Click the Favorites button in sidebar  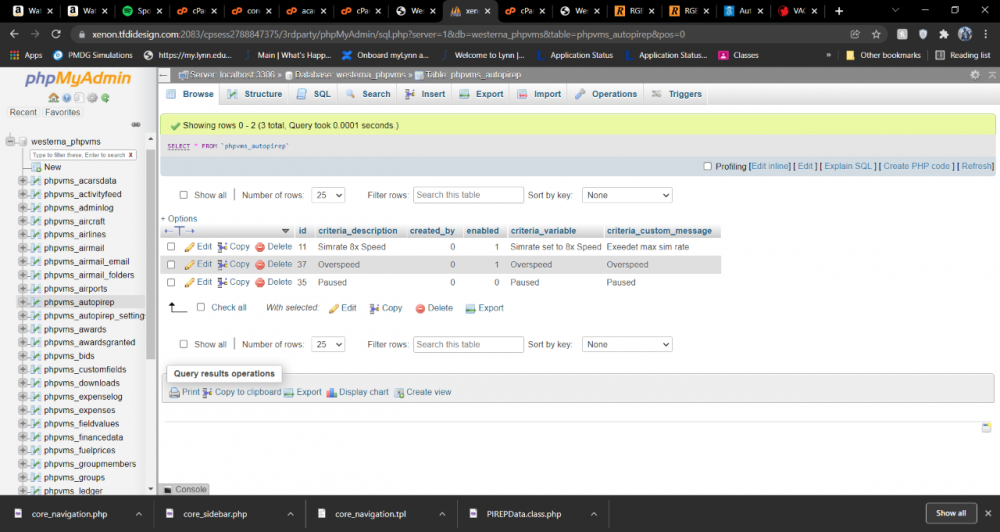click(x=62, y=112)
